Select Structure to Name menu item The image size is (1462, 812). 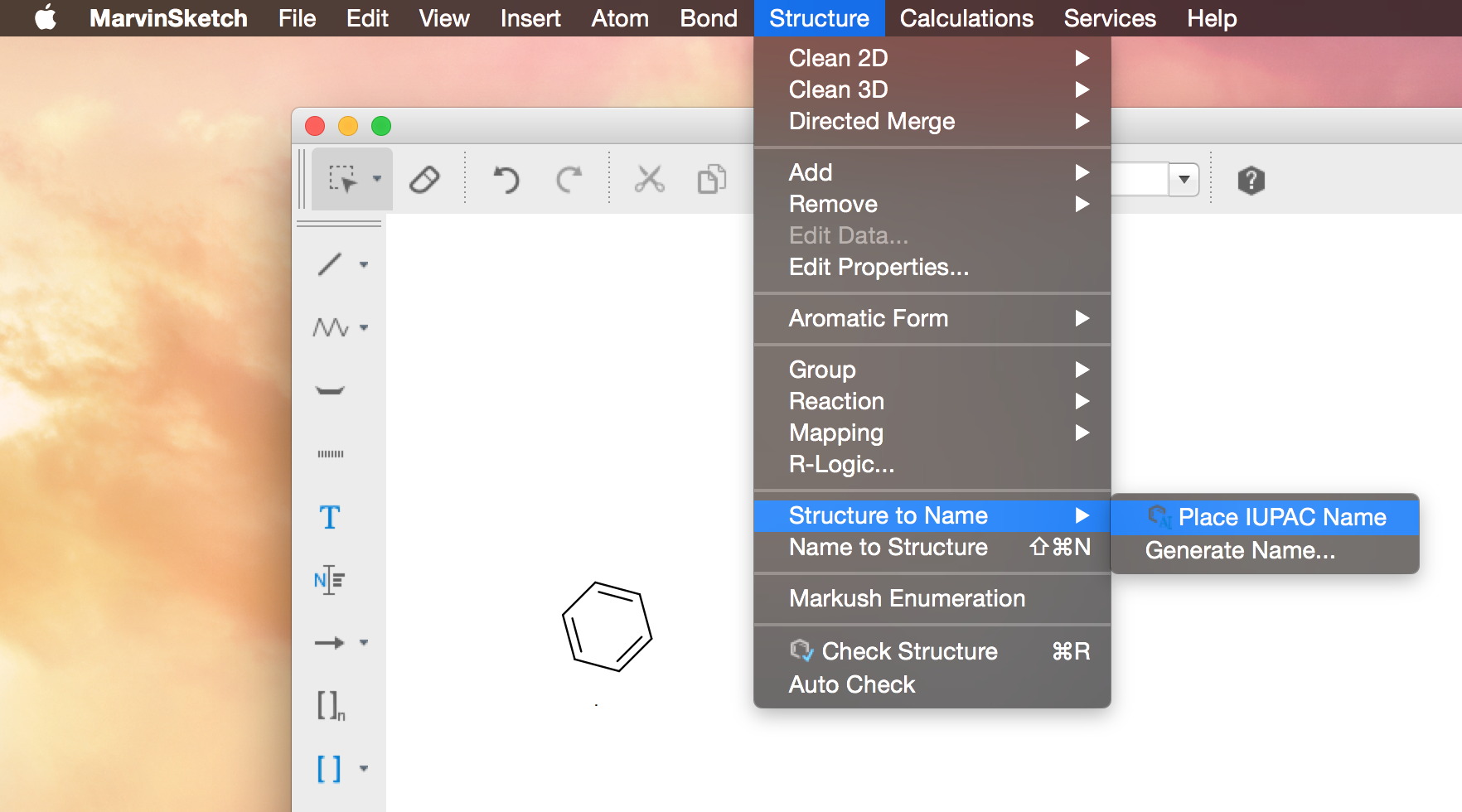[x=932, y=515]
